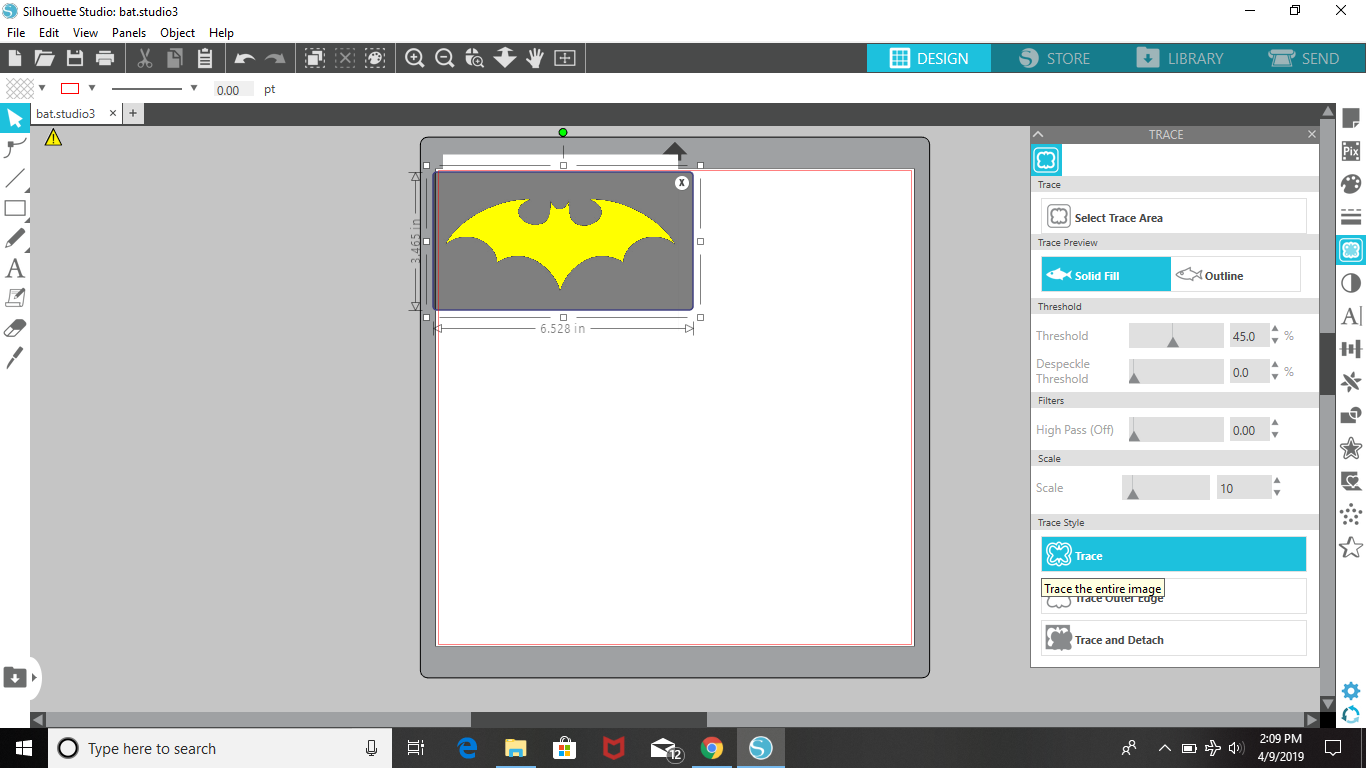This screenshot has width=1366, height=768.
Task: Click the Trace and Detach button
Action: pyautogui.click(x=1174, y=639)
